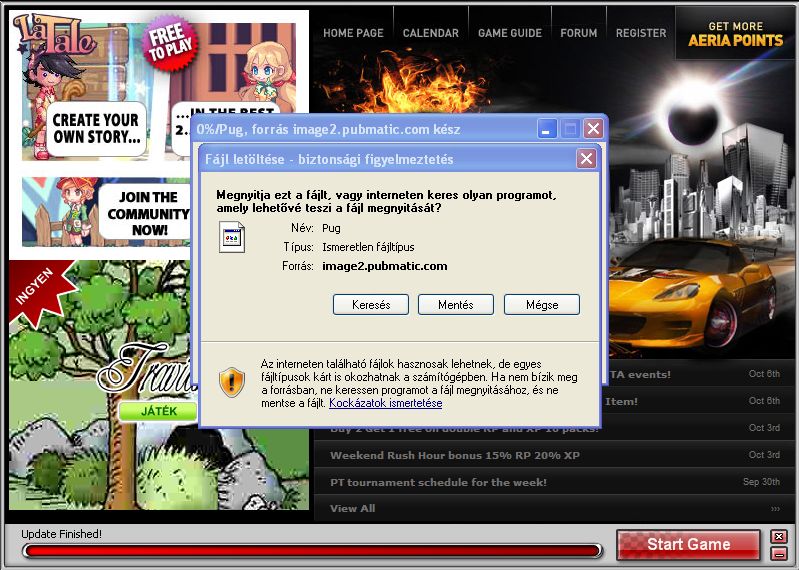Click the Start Game button

click(x=688, y=544)
